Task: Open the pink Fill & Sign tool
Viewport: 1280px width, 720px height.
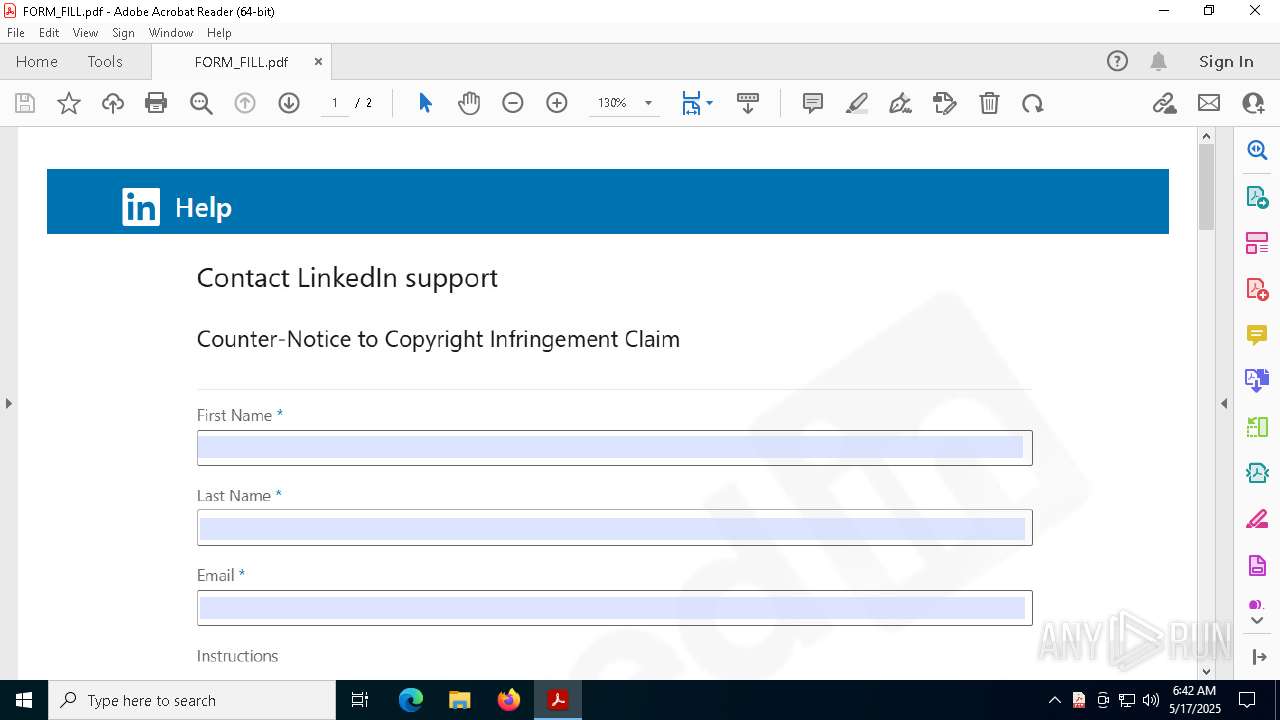Action: coord(1257,519)
